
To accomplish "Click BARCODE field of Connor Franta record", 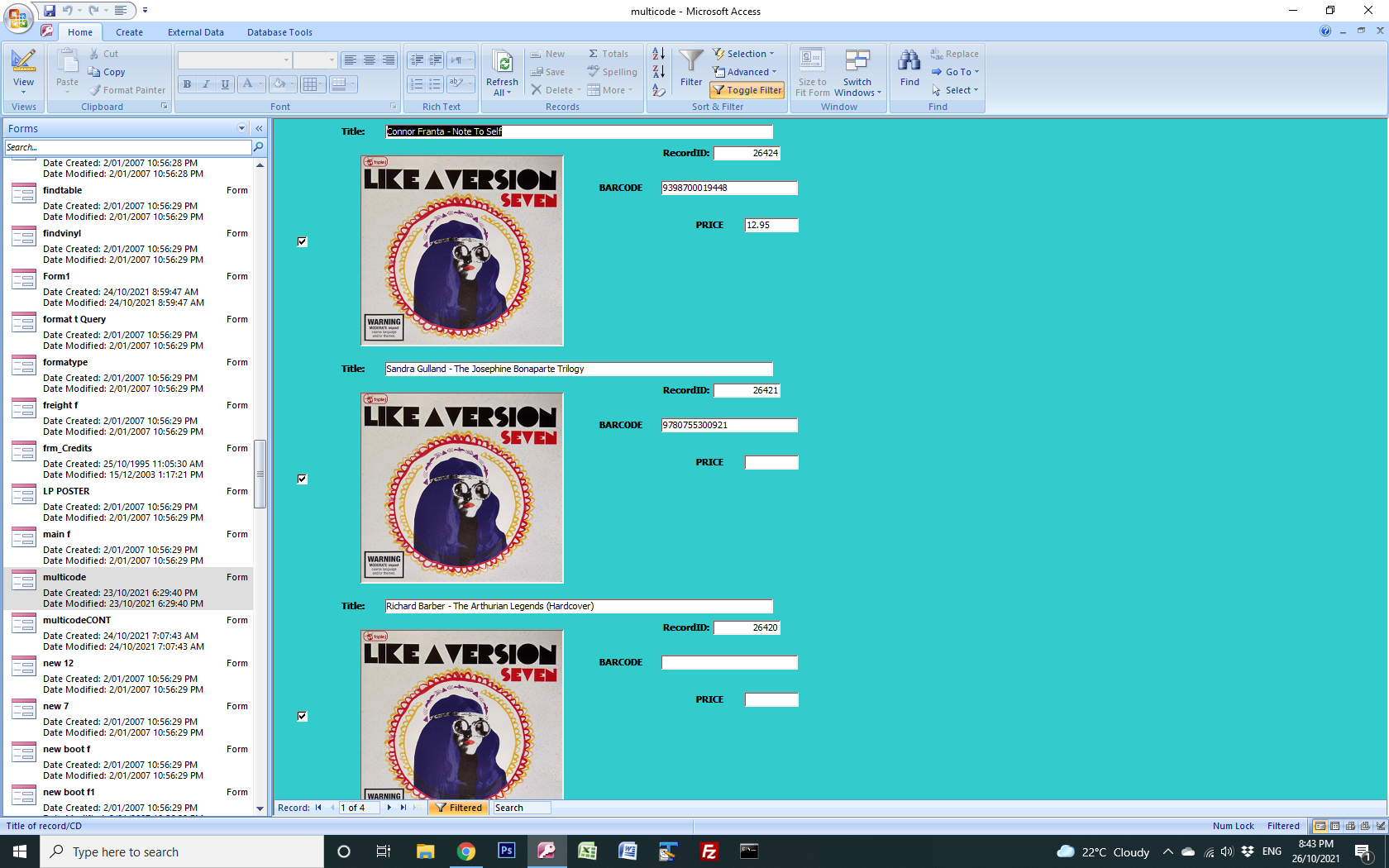I will pyautogui.click(x=729, y=188).
